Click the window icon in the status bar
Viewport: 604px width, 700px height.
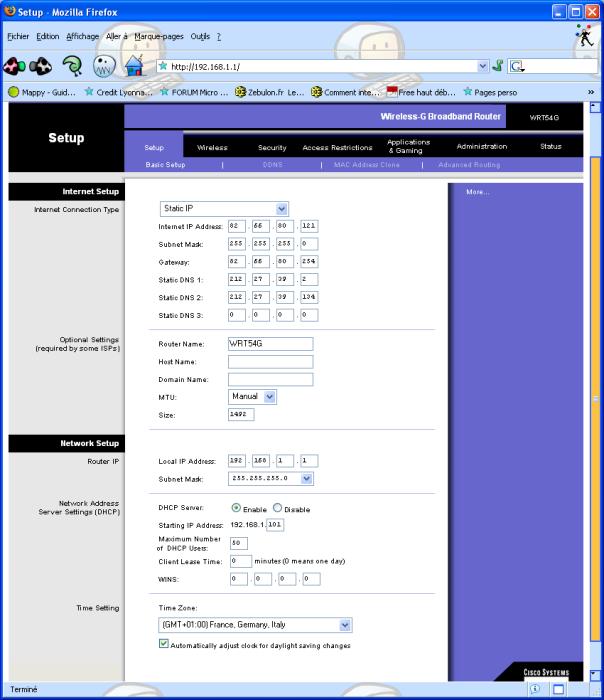click(558, 689)
